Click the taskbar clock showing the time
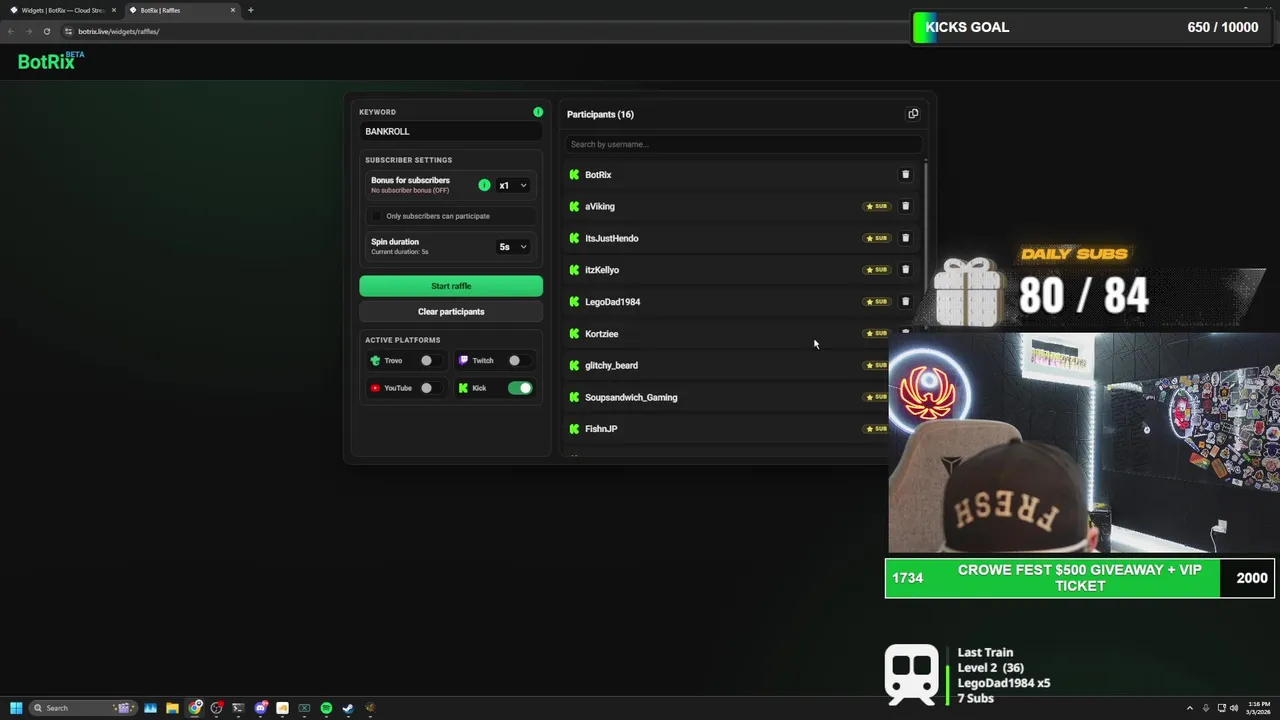1280x720 pixels. [x=1258, y=708]
